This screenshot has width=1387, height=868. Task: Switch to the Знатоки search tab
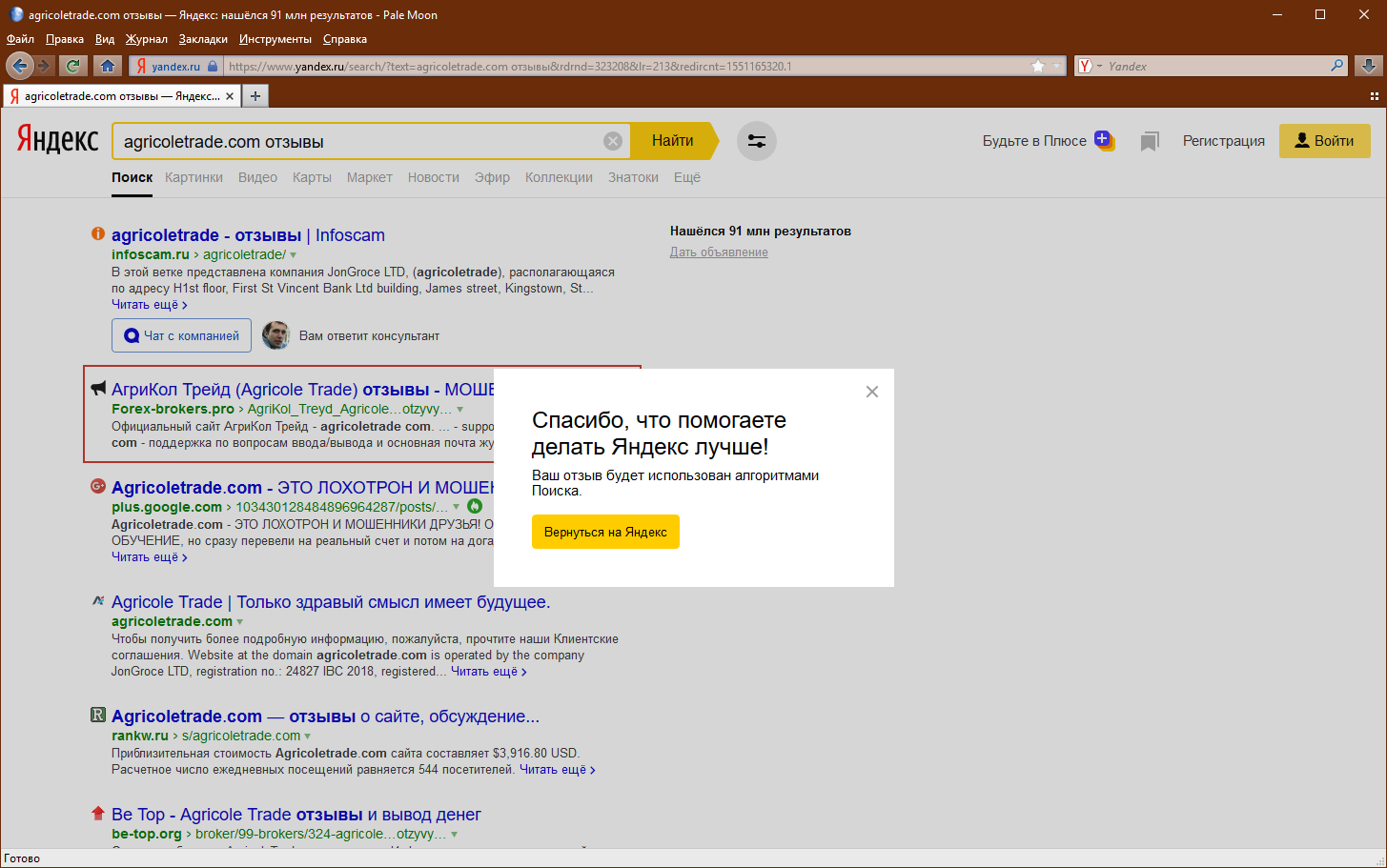(x=633, y=177)
